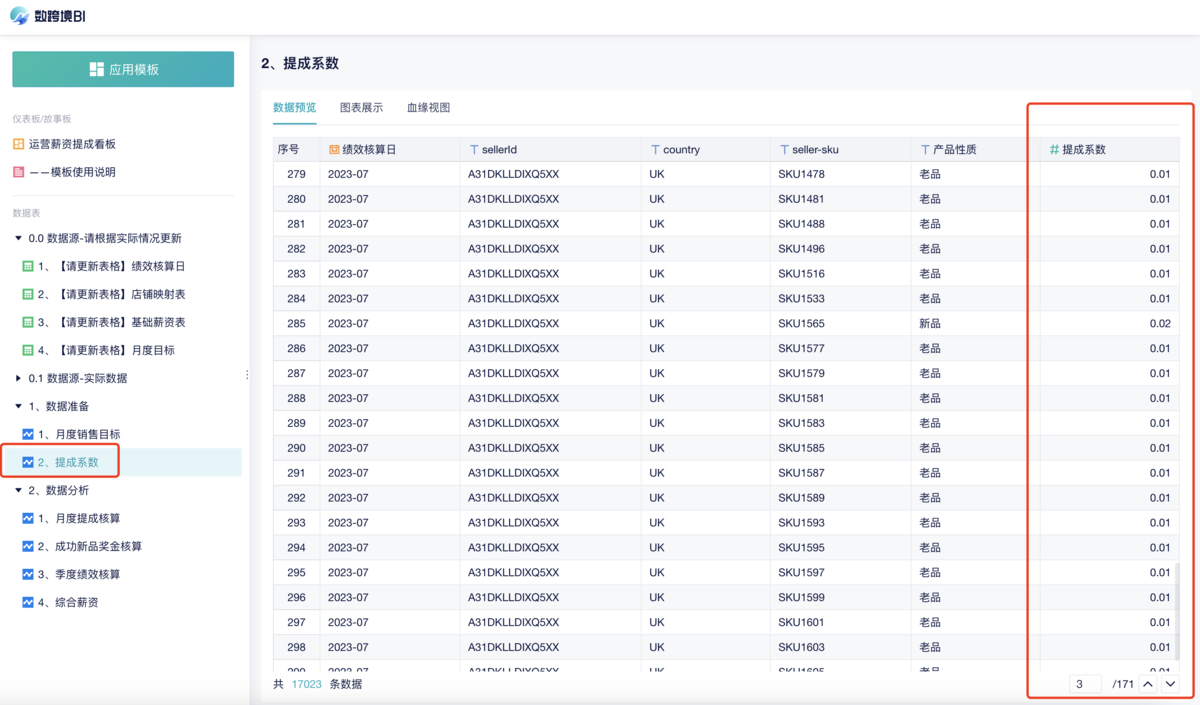This screenshot has height=705, width=1200.
Task: Click the text type icon of country column
Action: (x=655, y=149)
